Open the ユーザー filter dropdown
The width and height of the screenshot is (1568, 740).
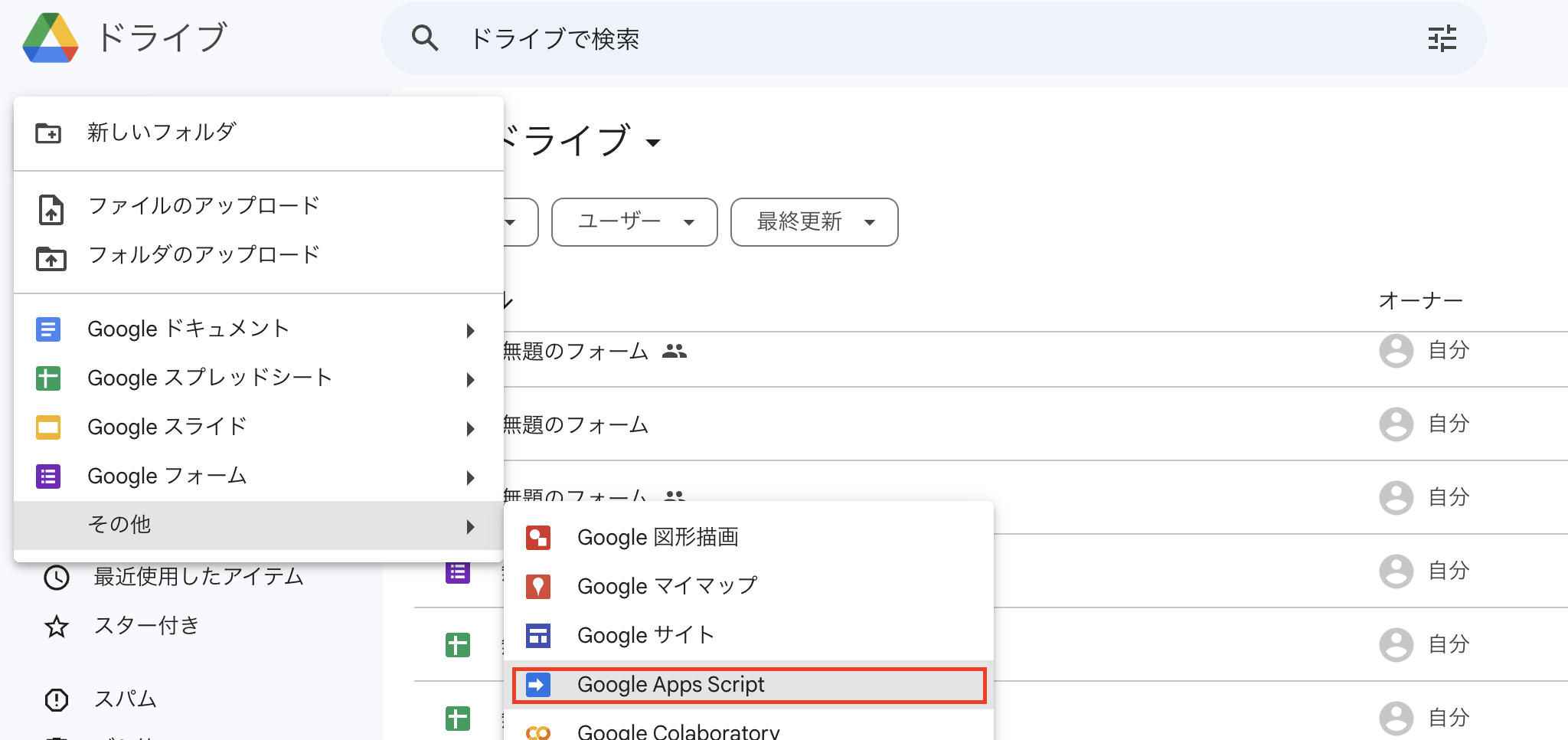tap(633, 222)
